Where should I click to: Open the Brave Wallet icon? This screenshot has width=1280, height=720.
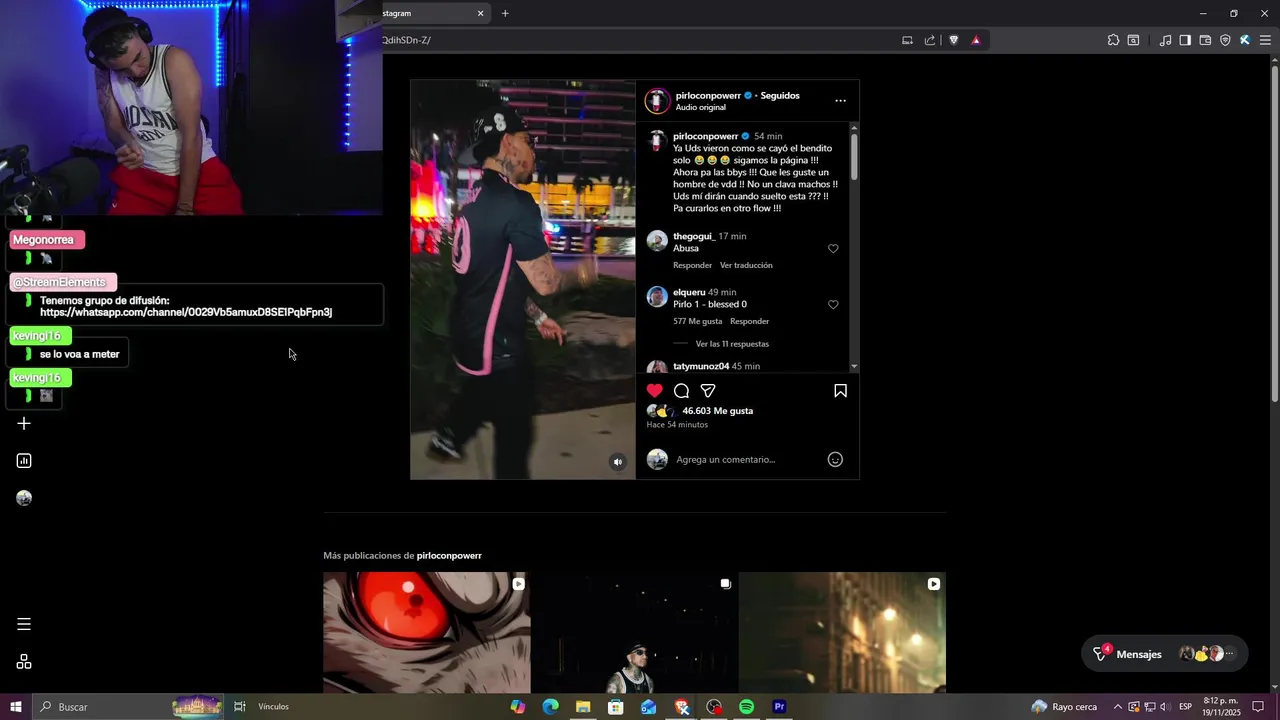click(x=1205, y=40)
